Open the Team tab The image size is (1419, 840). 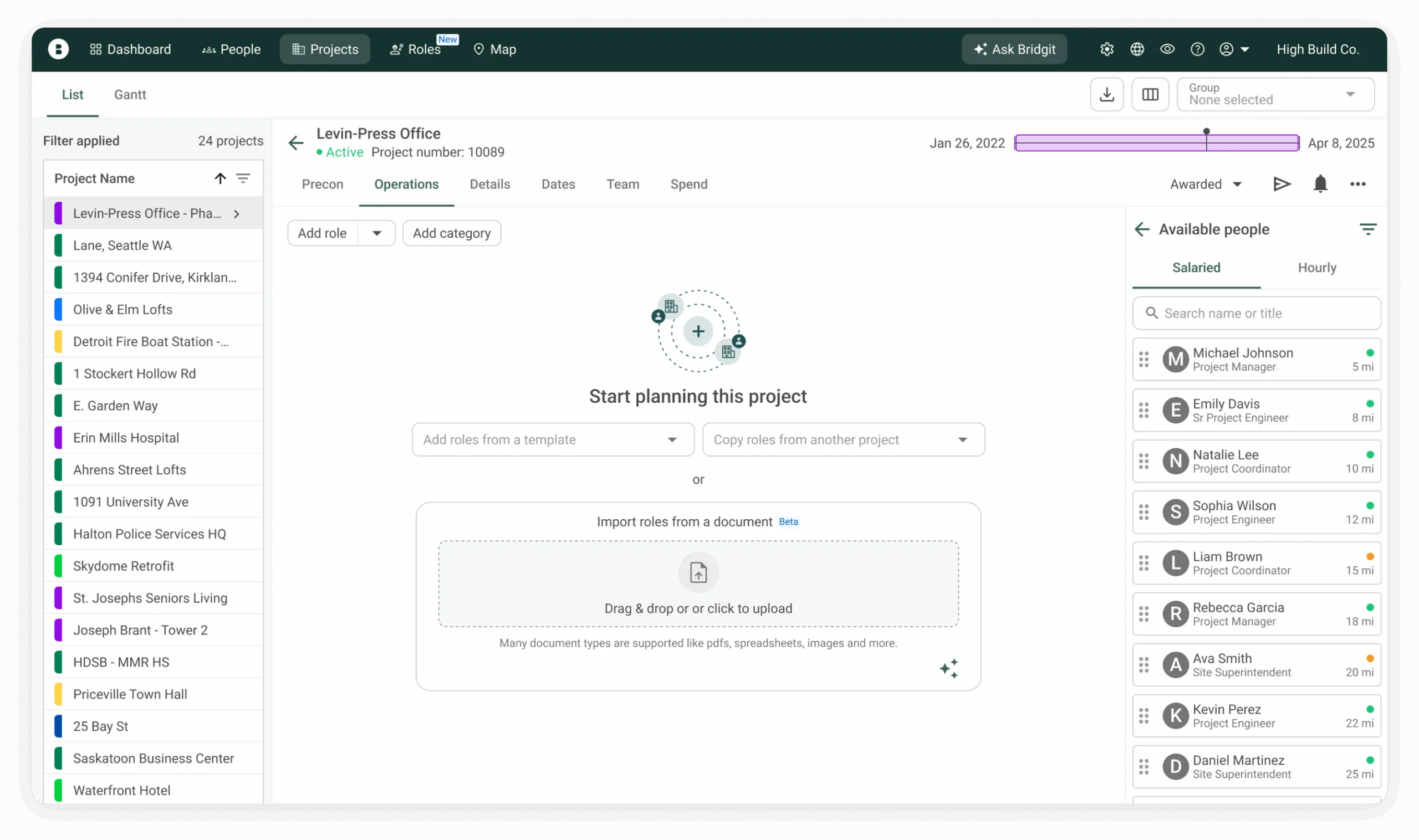tap(622, 184)
